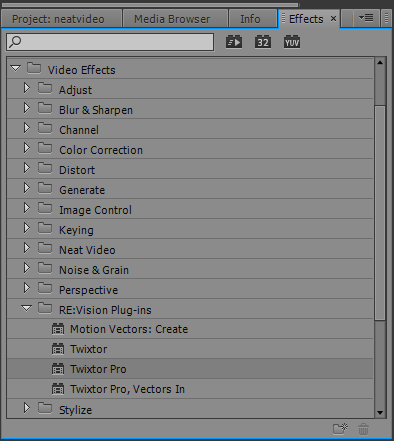Select the Twixtor Pro effect label
This screenshot has width=394, height=441.
(x=98, y=369)
